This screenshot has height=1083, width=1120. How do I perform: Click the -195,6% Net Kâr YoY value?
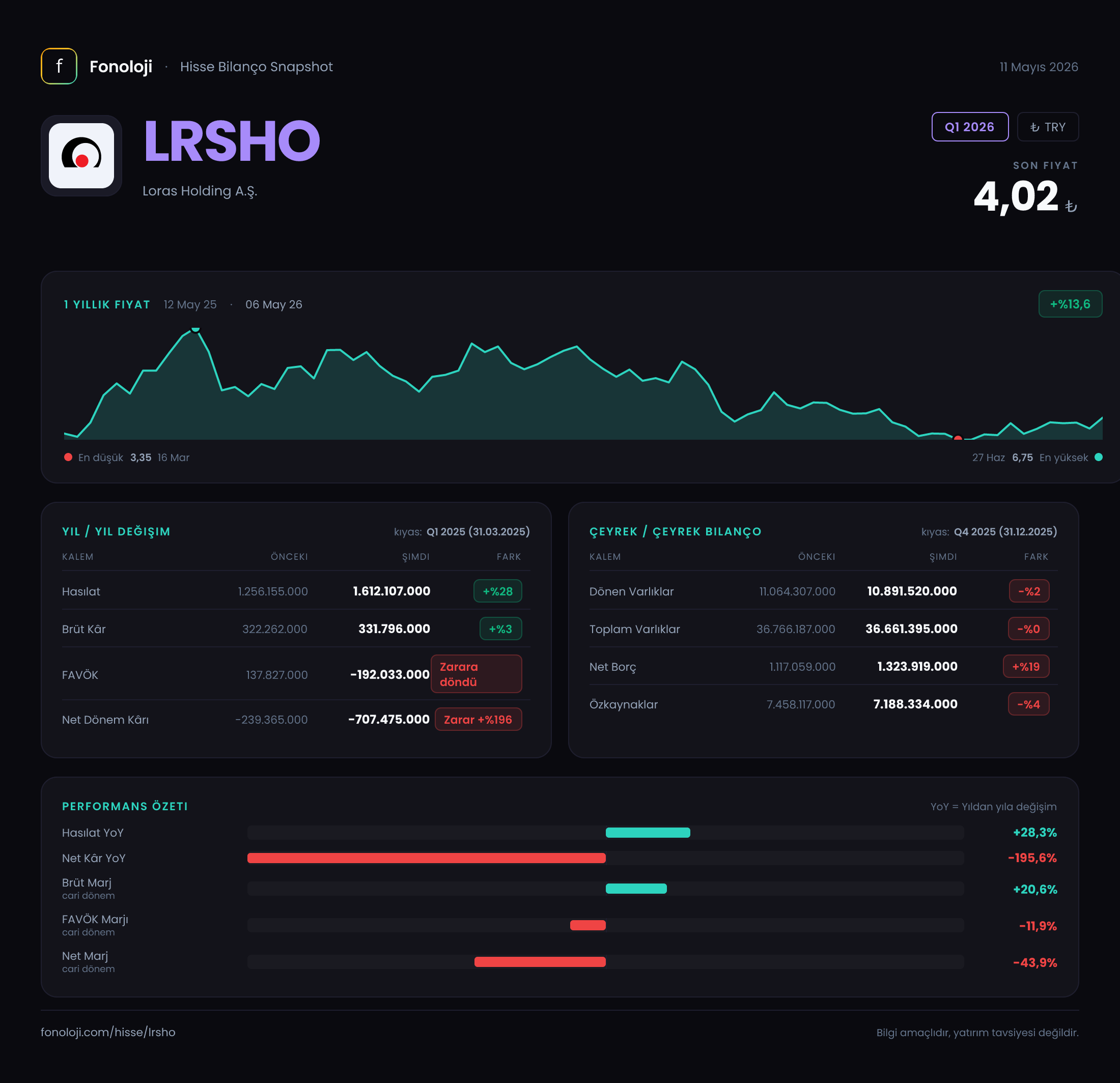1032,858
